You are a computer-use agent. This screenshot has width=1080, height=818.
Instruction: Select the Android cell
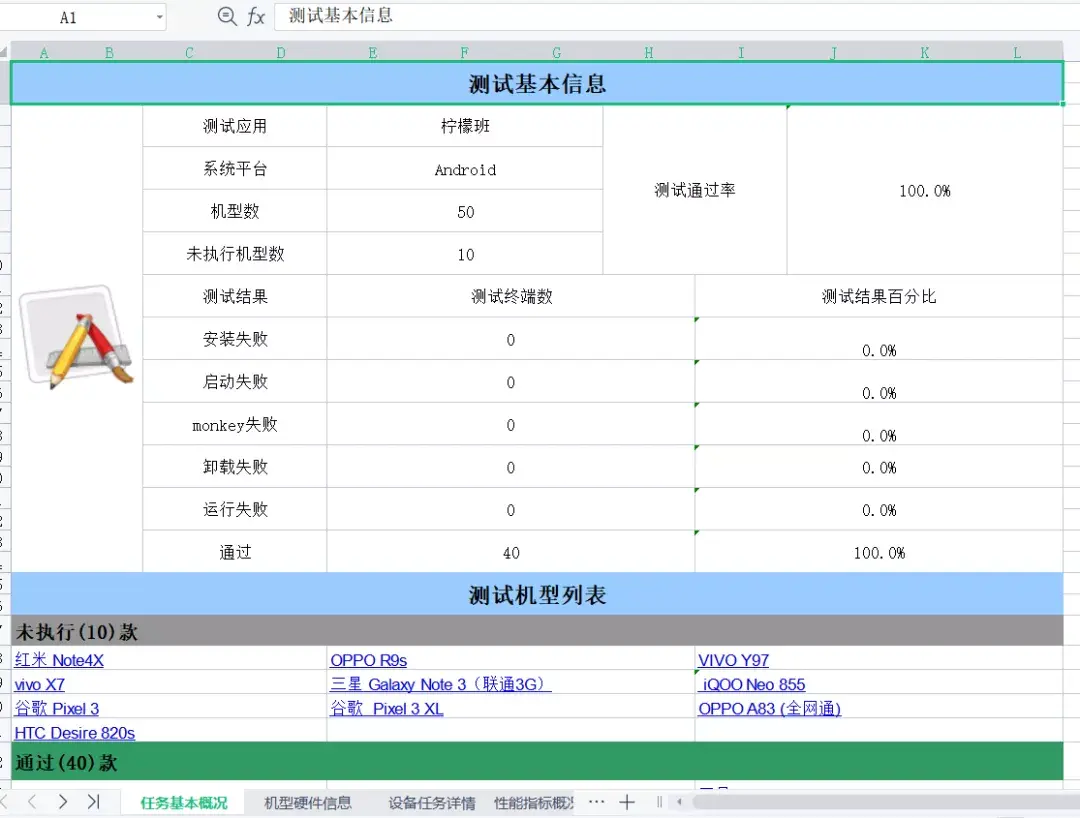[465, 169]
